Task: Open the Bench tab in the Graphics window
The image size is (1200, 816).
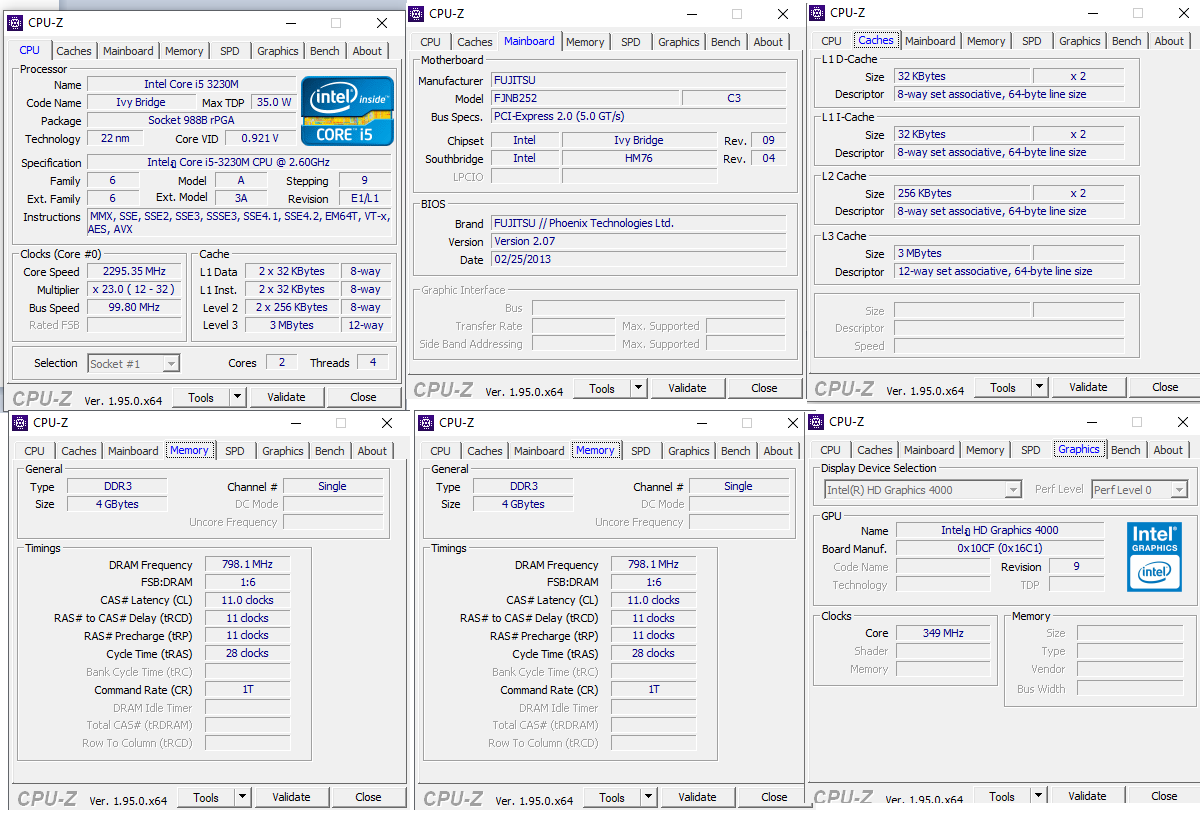Action: (1126, 450)
